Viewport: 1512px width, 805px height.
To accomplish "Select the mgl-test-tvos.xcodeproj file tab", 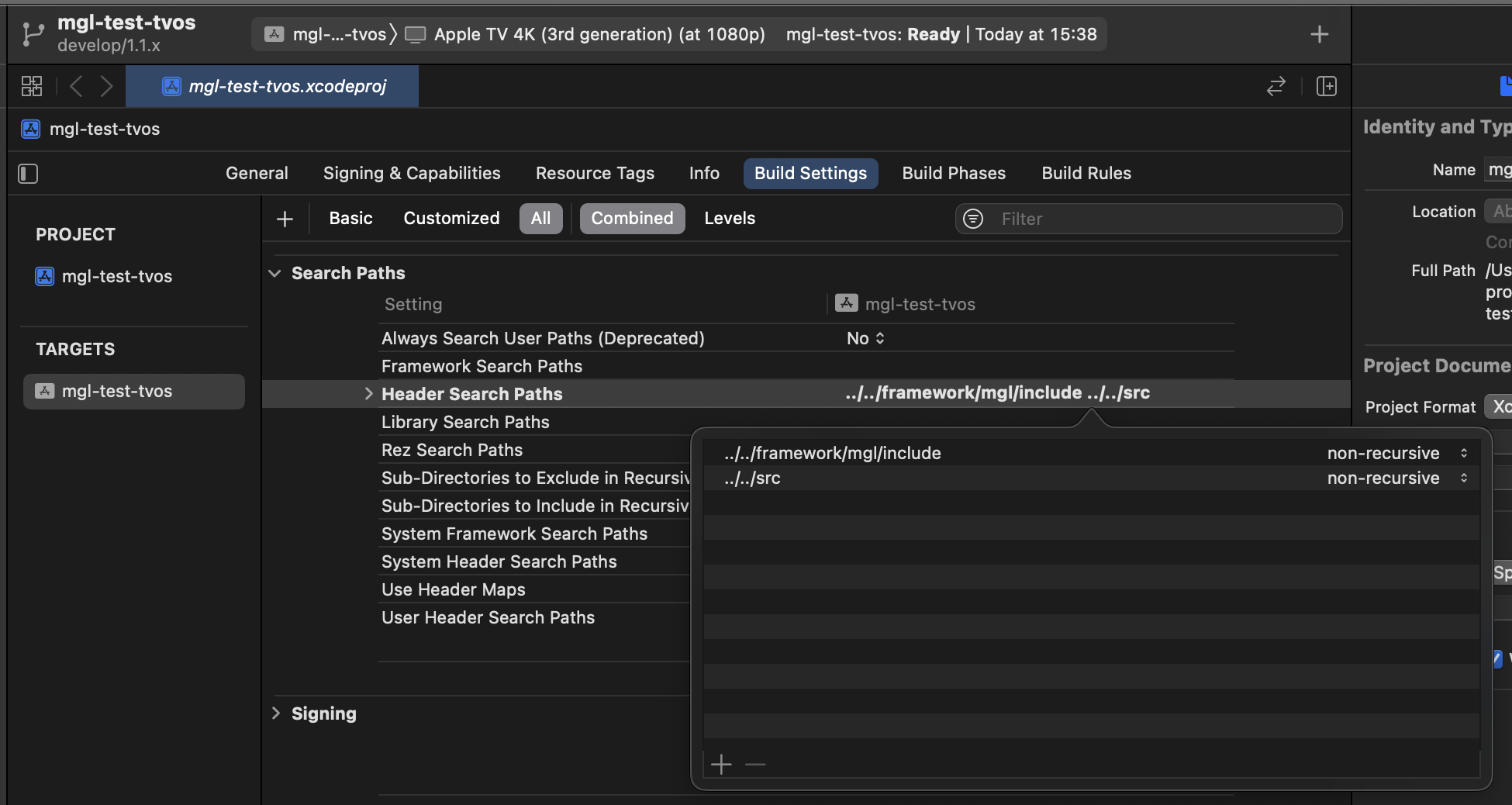I will pyautogui.click(x=272, y=86).
